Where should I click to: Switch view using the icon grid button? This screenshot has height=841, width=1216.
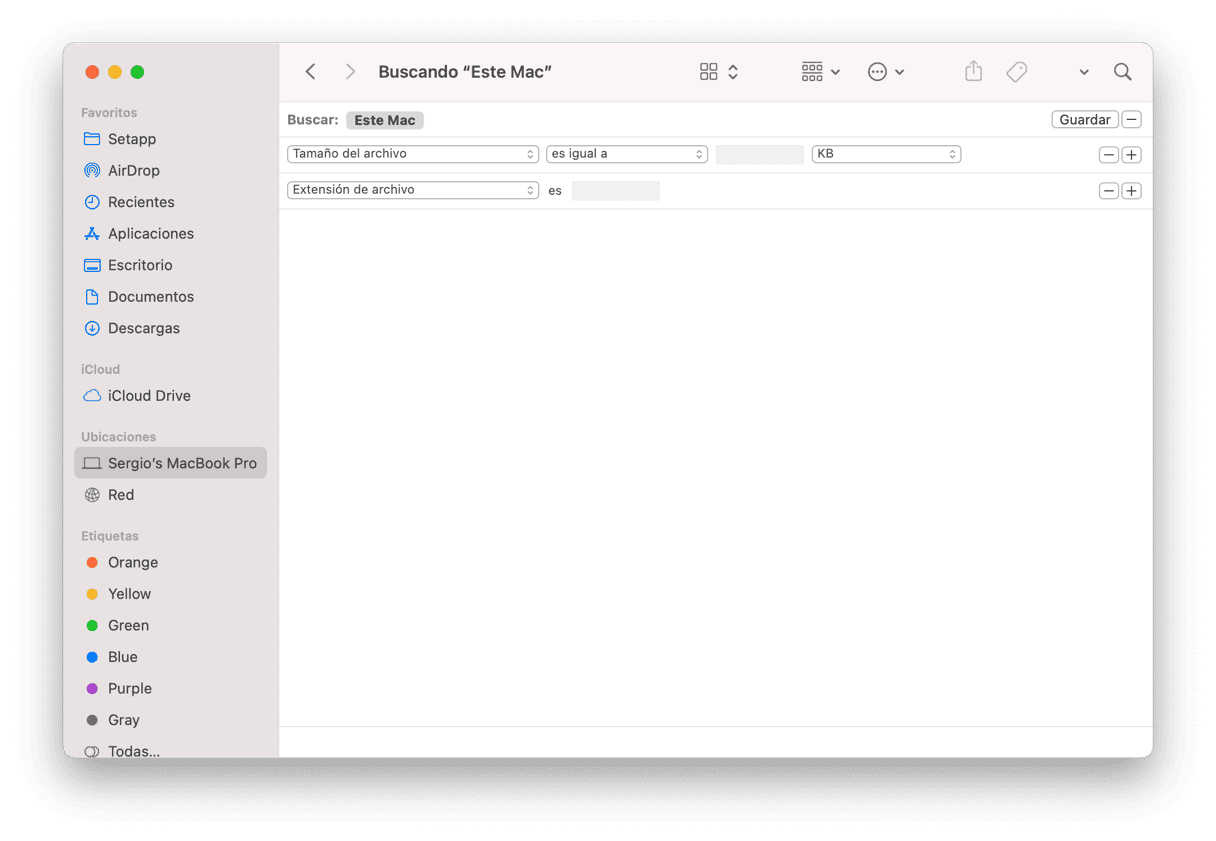click(709, 72)
